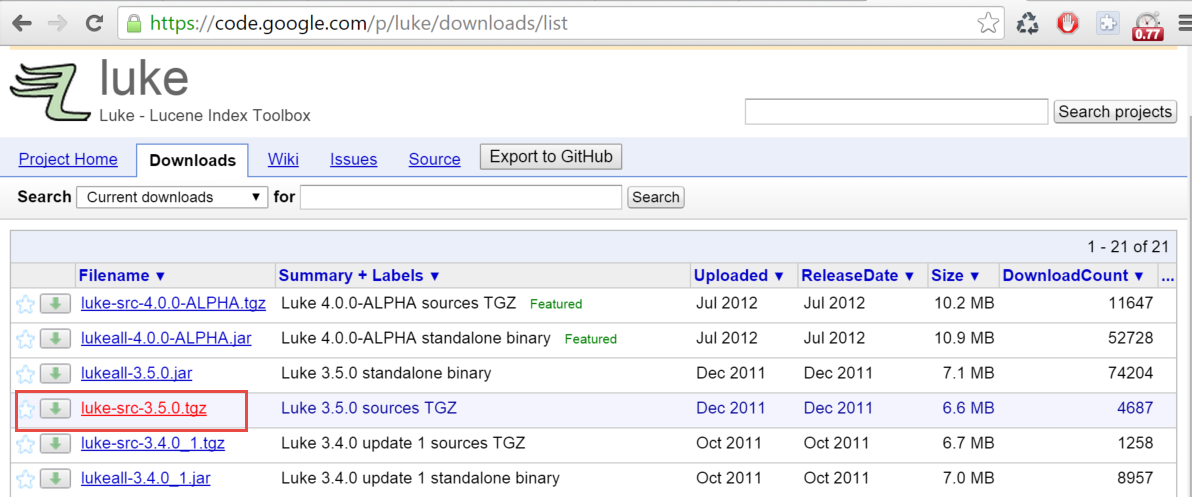Click 'Luke 3.4.0 update 1 standalone binary' summary
This screenshot has height=497, width=1192.
(420, 479)
